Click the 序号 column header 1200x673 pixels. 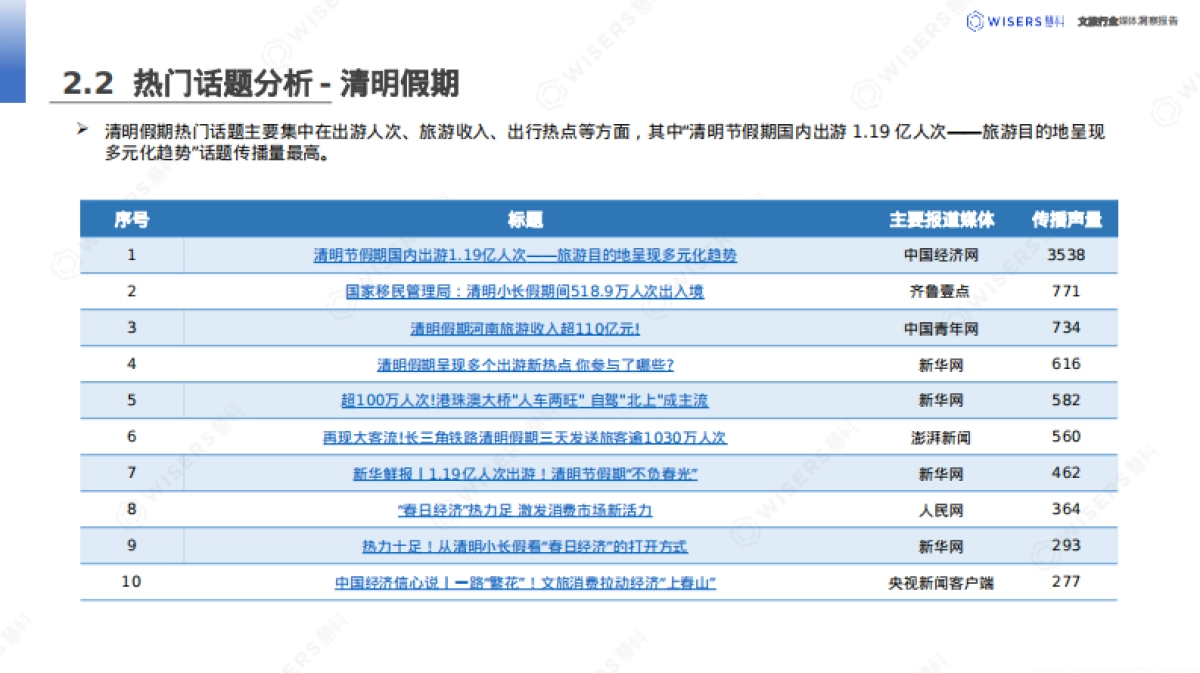click(130, 219)
